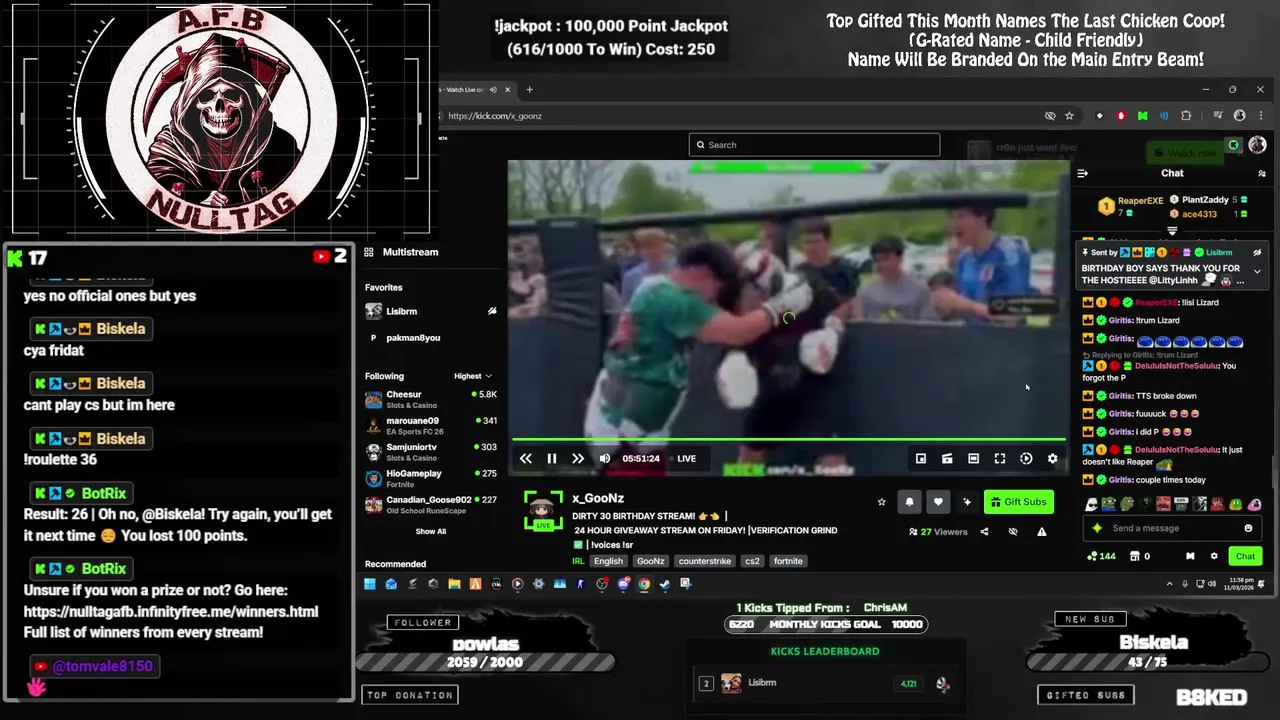Select pakman8you in Favorites
Image resolution: width=1280 pixels, height=720 pixels.
pyautogui.click(x=430, y=338)
